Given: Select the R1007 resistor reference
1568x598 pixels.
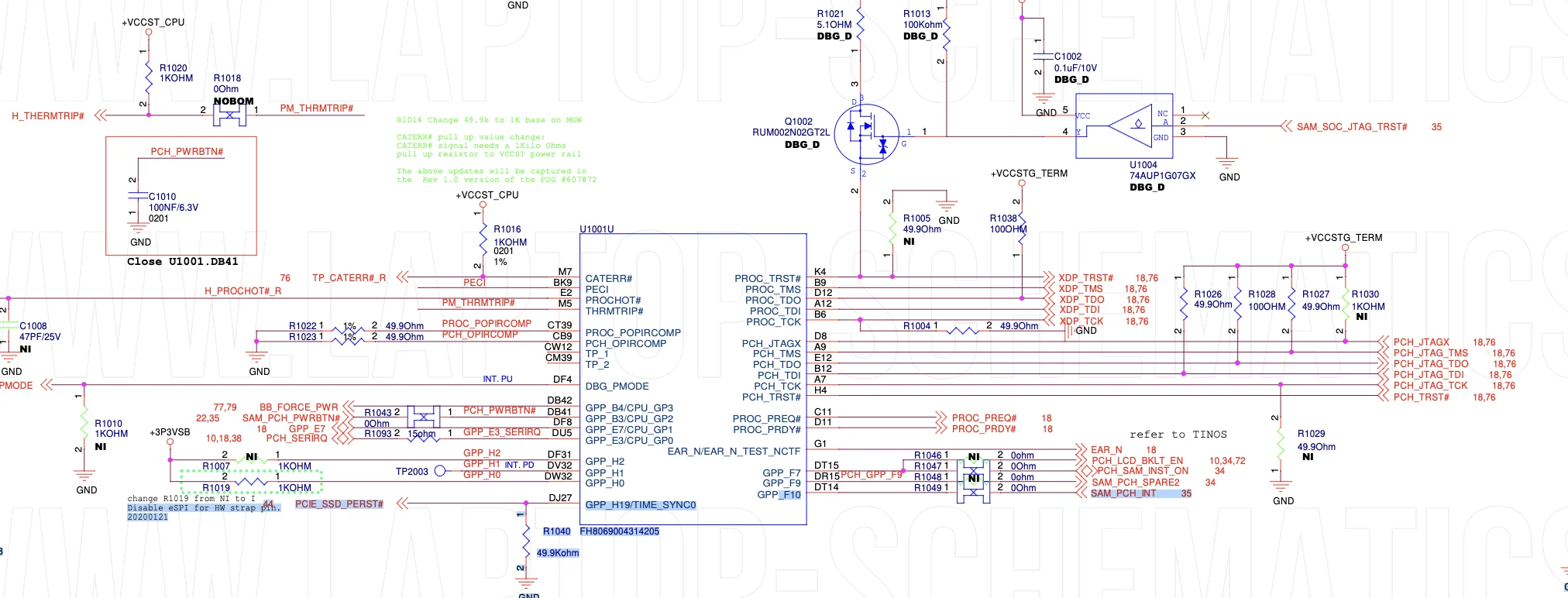Looking at the screenshot, I should coord(216,466).
